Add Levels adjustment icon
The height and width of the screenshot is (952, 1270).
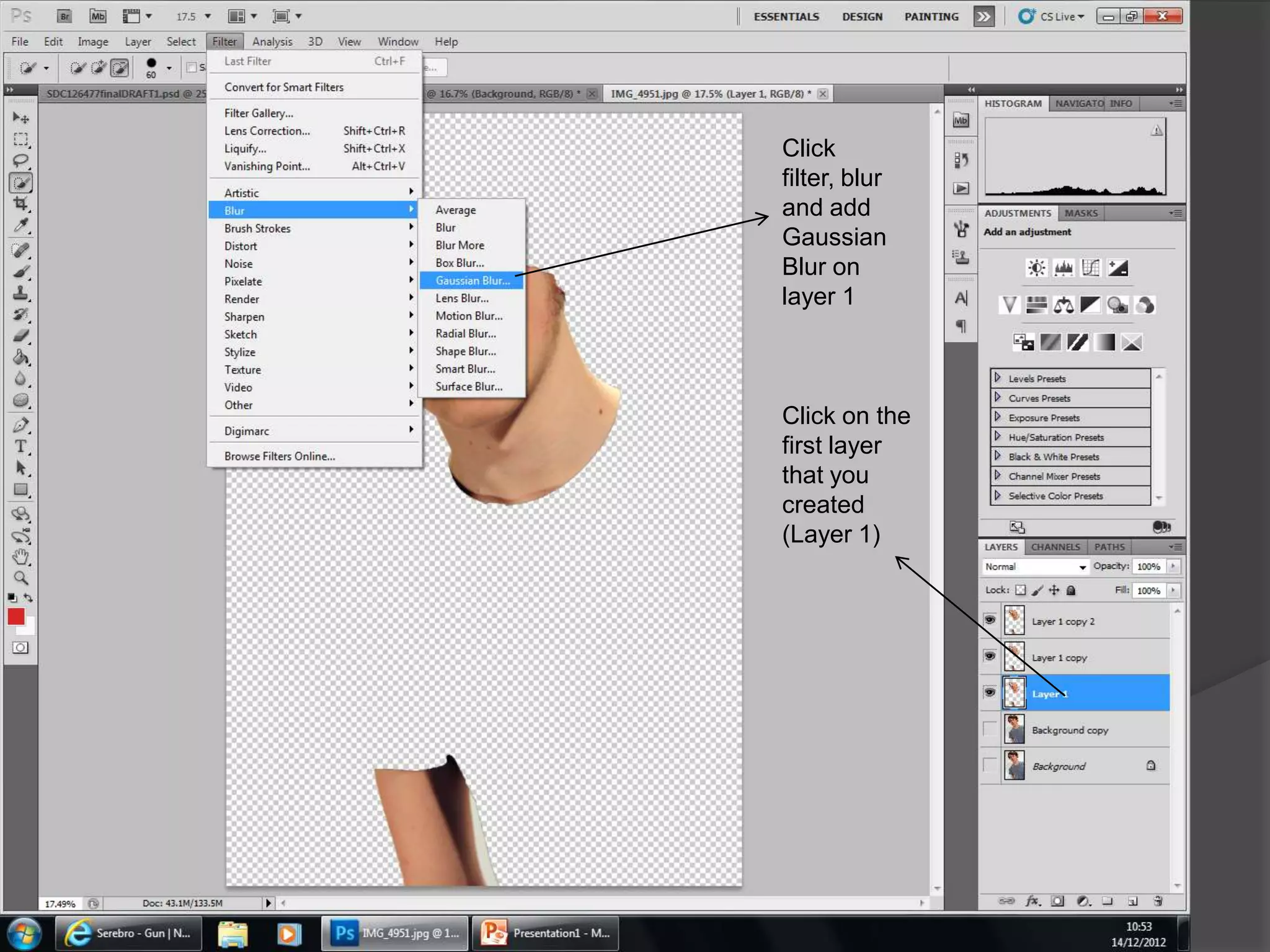tap(1064, 268)
